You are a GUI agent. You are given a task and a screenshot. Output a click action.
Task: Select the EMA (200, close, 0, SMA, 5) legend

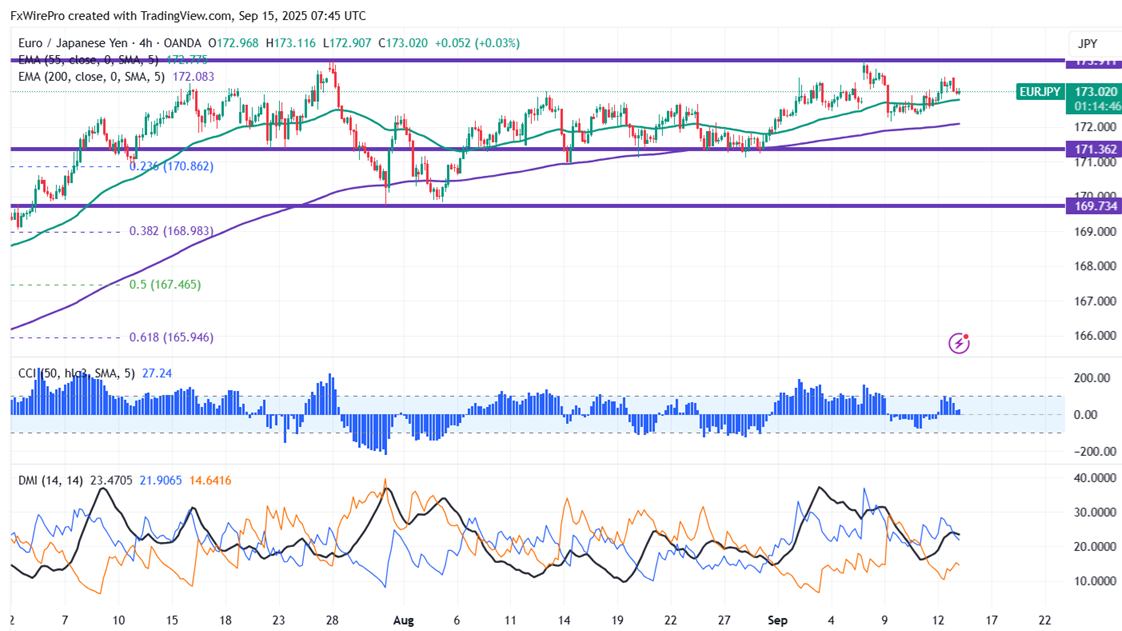(92, 77)
